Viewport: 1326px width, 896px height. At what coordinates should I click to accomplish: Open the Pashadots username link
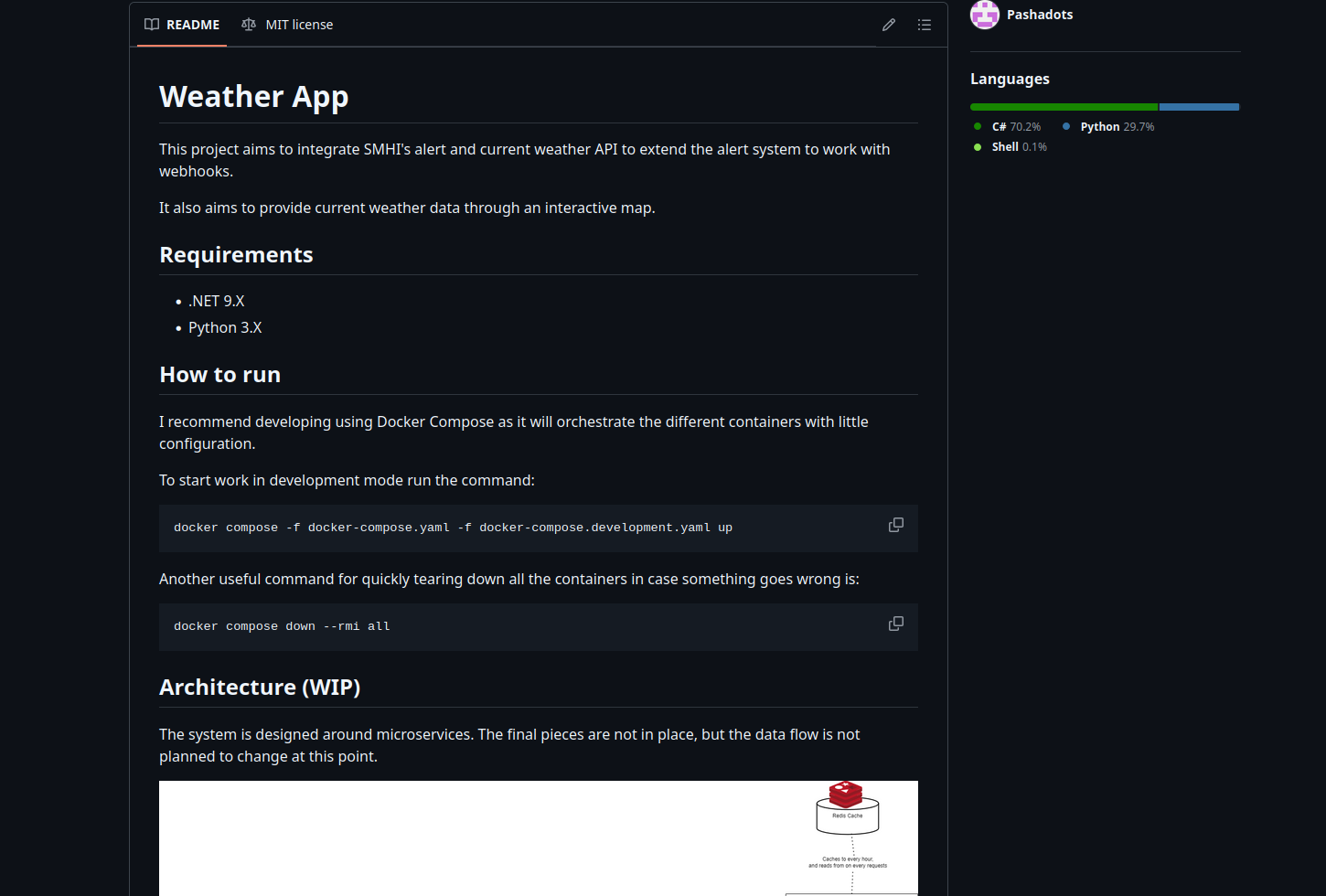[x=1040, y=15]
